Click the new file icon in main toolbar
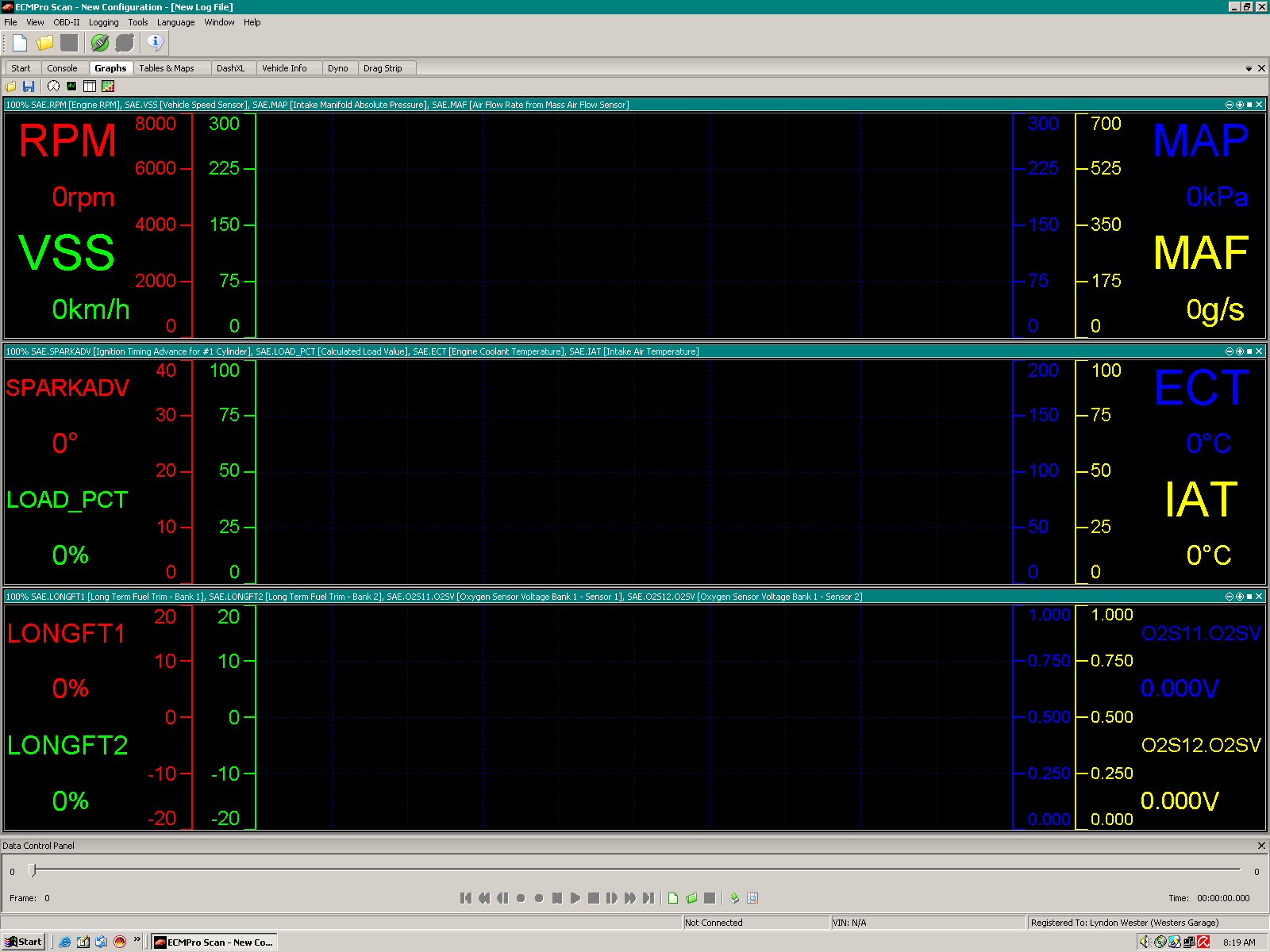The image size is (1270, 952). [20, 43]
